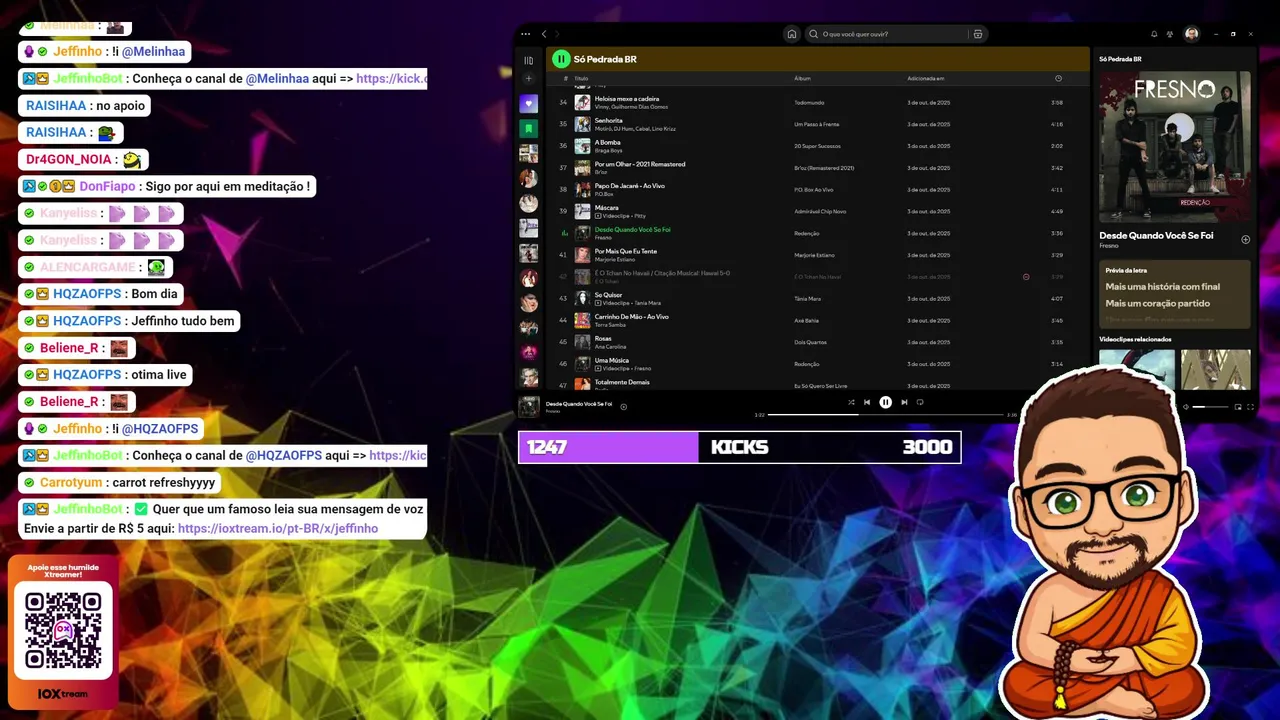The height and width of the screenshot is (720, 1280).
Task: Open the friends activity icon
Action: click(1170, 34)
